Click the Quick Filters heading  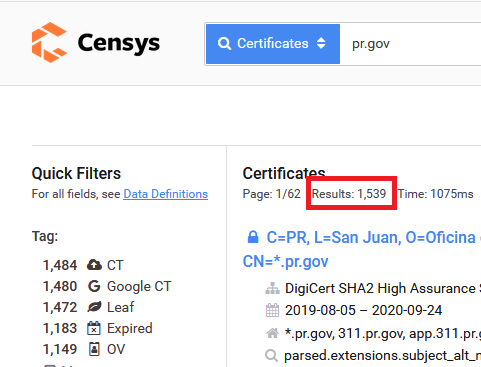pyautogui.click(x=76, y=173)
